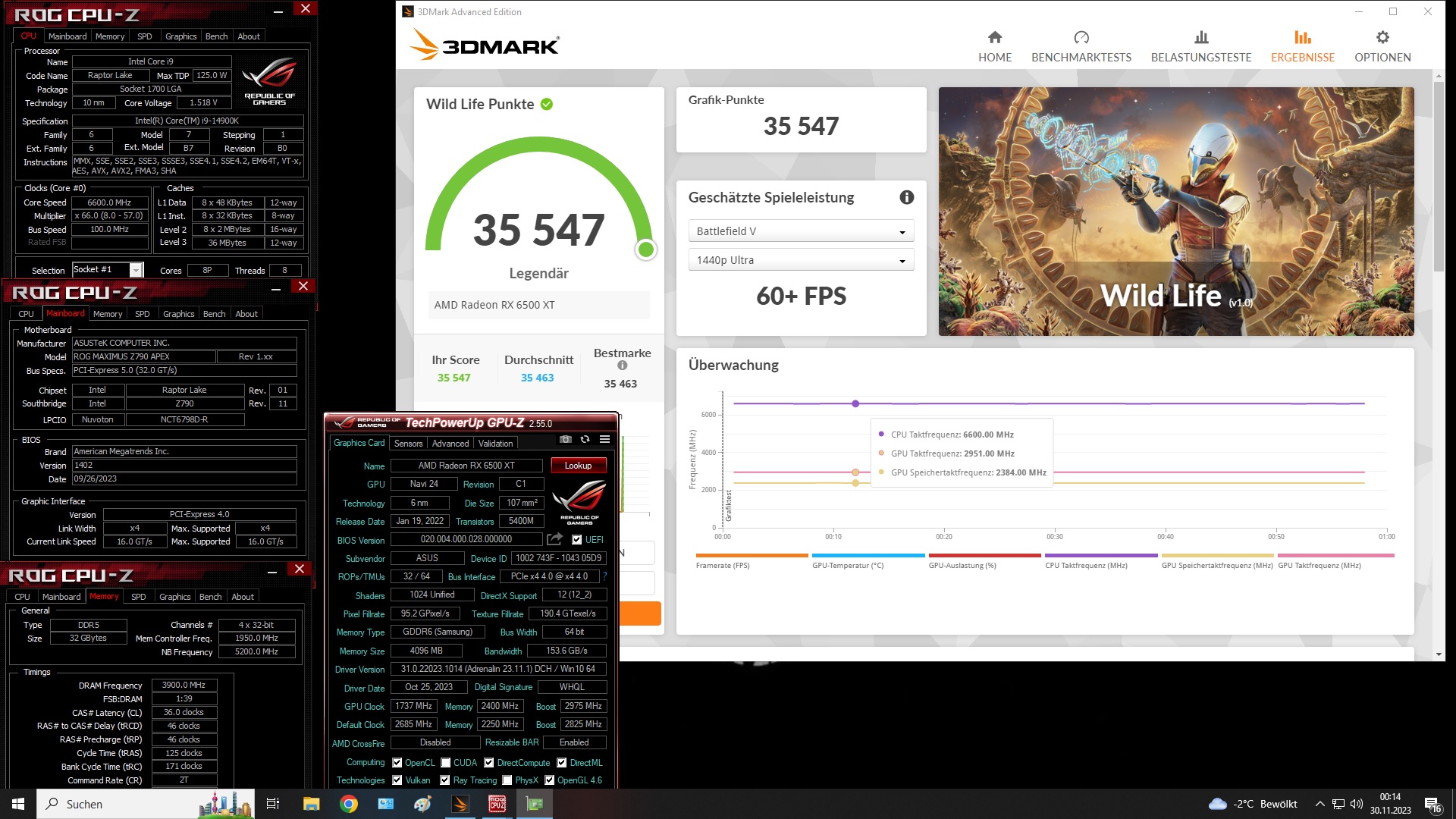Open the GPU-Z hamburger menu
1456x819 pixels.
(x=604, y=439)
